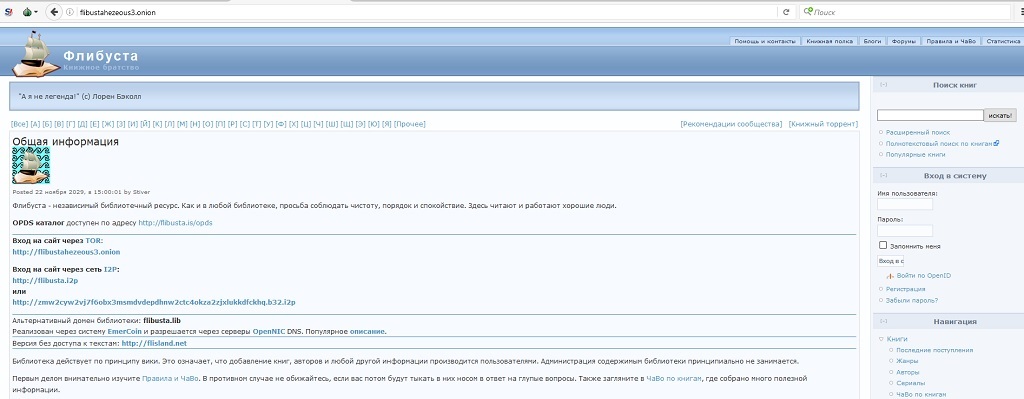1024x399 pixels.
Task: Collapse the Навигация sidebar block
Action: (x=883, y=321)
